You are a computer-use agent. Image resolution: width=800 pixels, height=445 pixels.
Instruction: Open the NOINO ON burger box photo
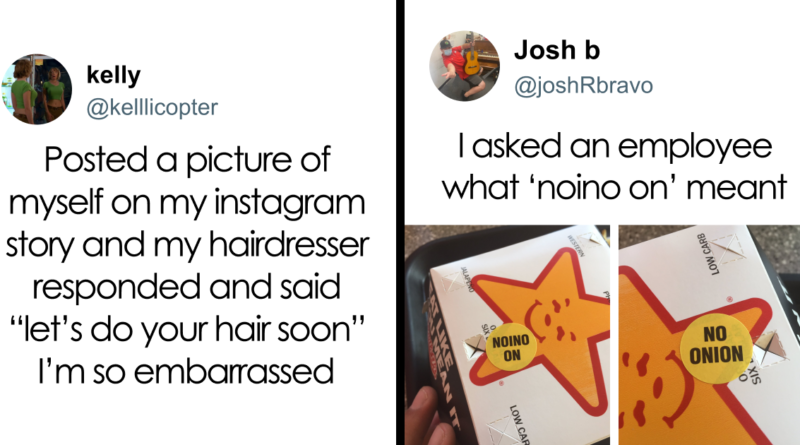(508, 335)
